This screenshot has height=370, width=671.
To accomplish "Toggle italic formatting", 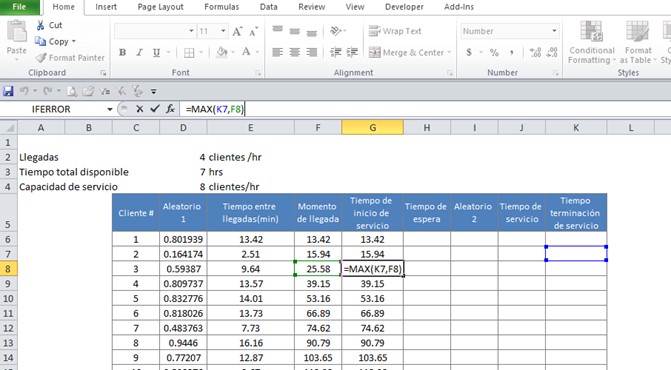I will (140, 52).
